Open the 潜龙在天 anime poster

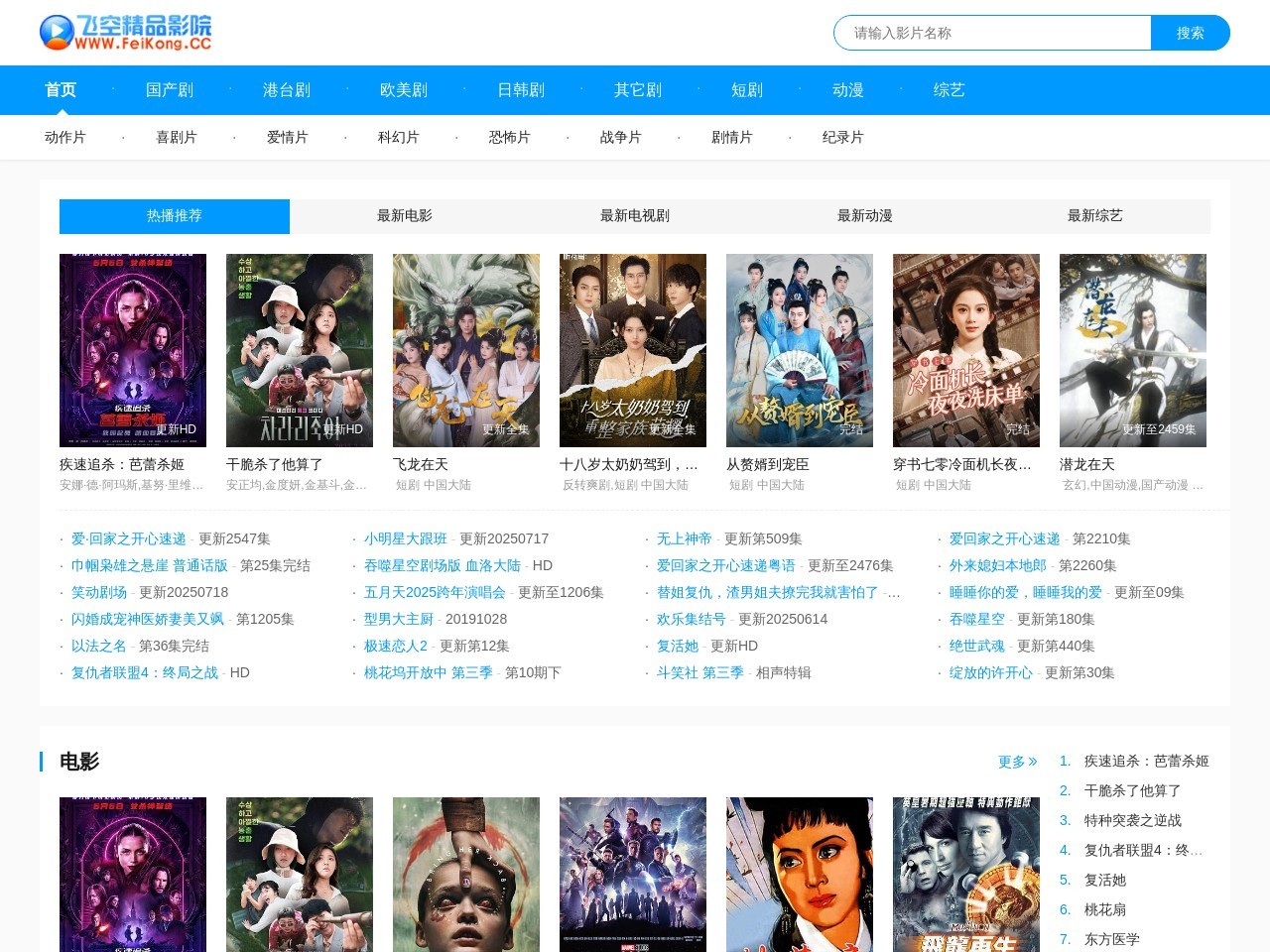tap(1133, 350)
